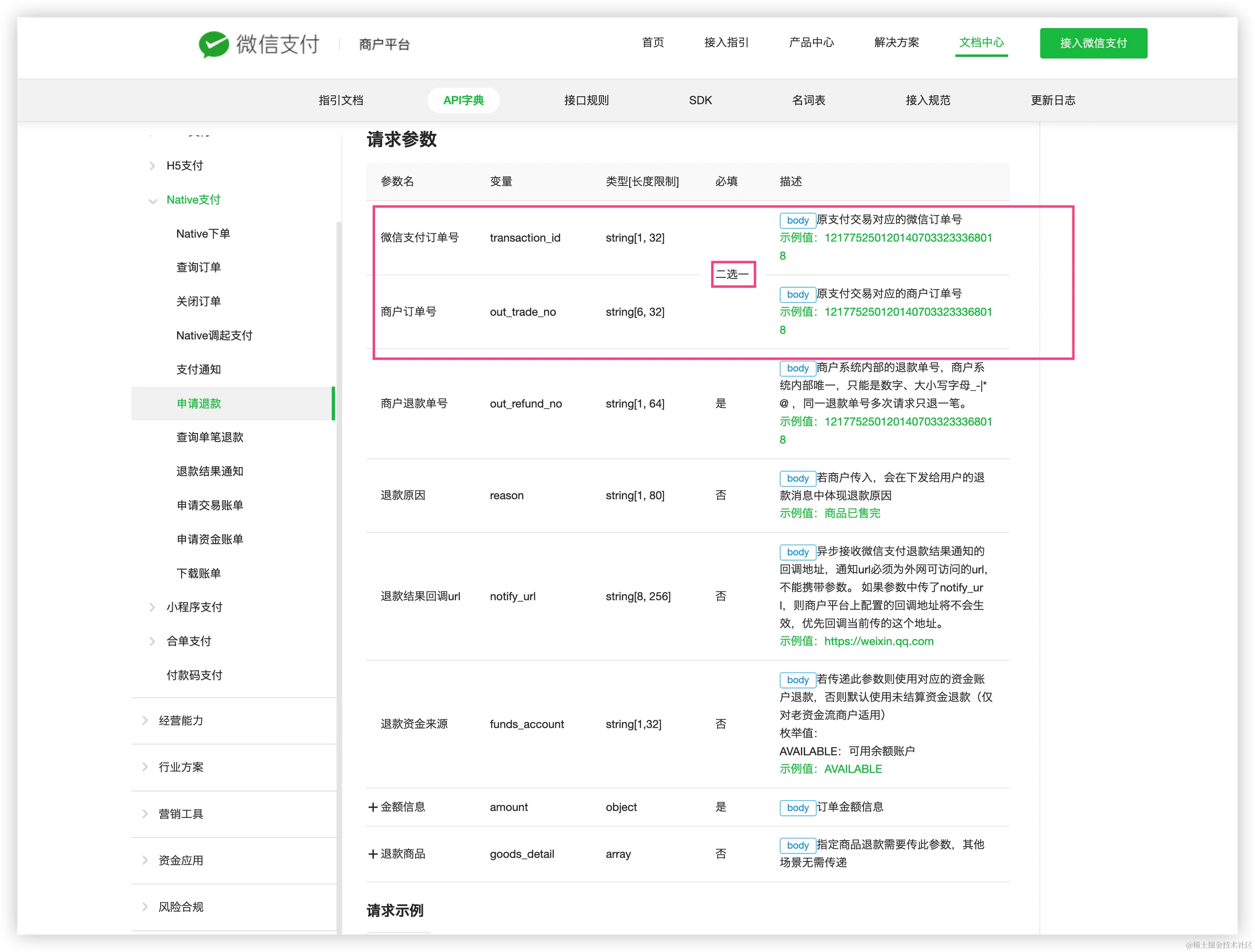1255x952 pixels.
Task: Click the WeChat Pay logo icon
Action: [213, 44]
